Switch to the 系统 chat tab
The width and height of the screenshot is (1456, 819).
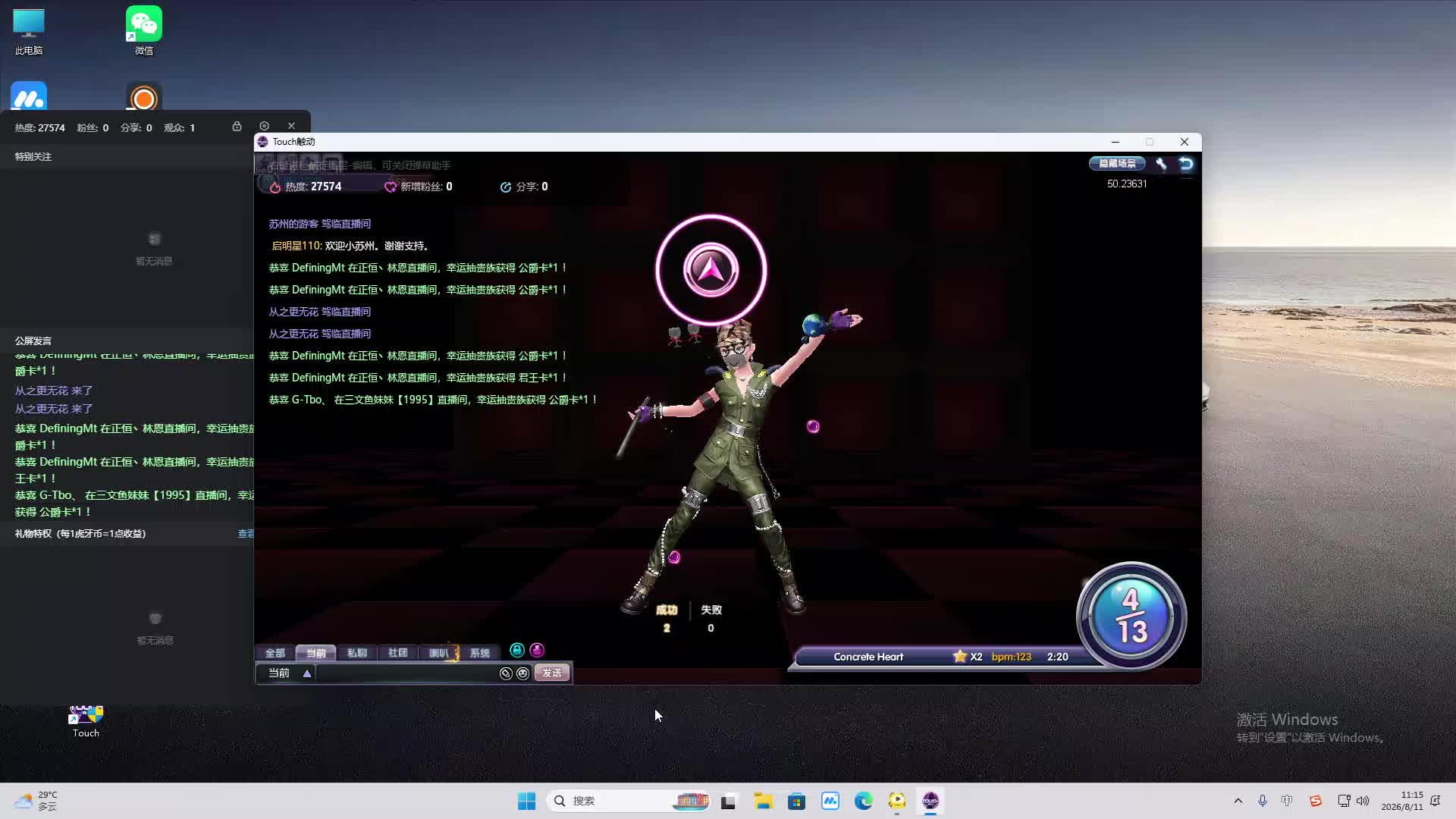pos(479,653)
